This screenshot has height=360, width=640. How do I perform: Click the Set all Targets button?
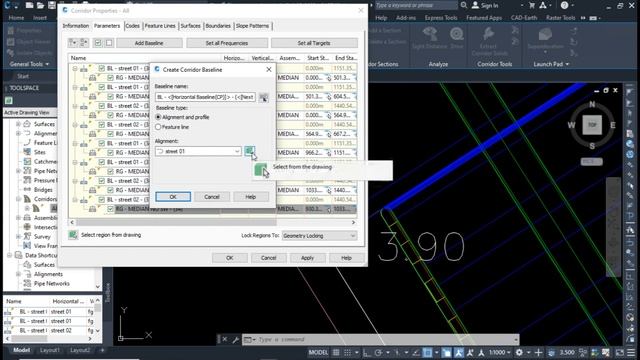[314, 43]
